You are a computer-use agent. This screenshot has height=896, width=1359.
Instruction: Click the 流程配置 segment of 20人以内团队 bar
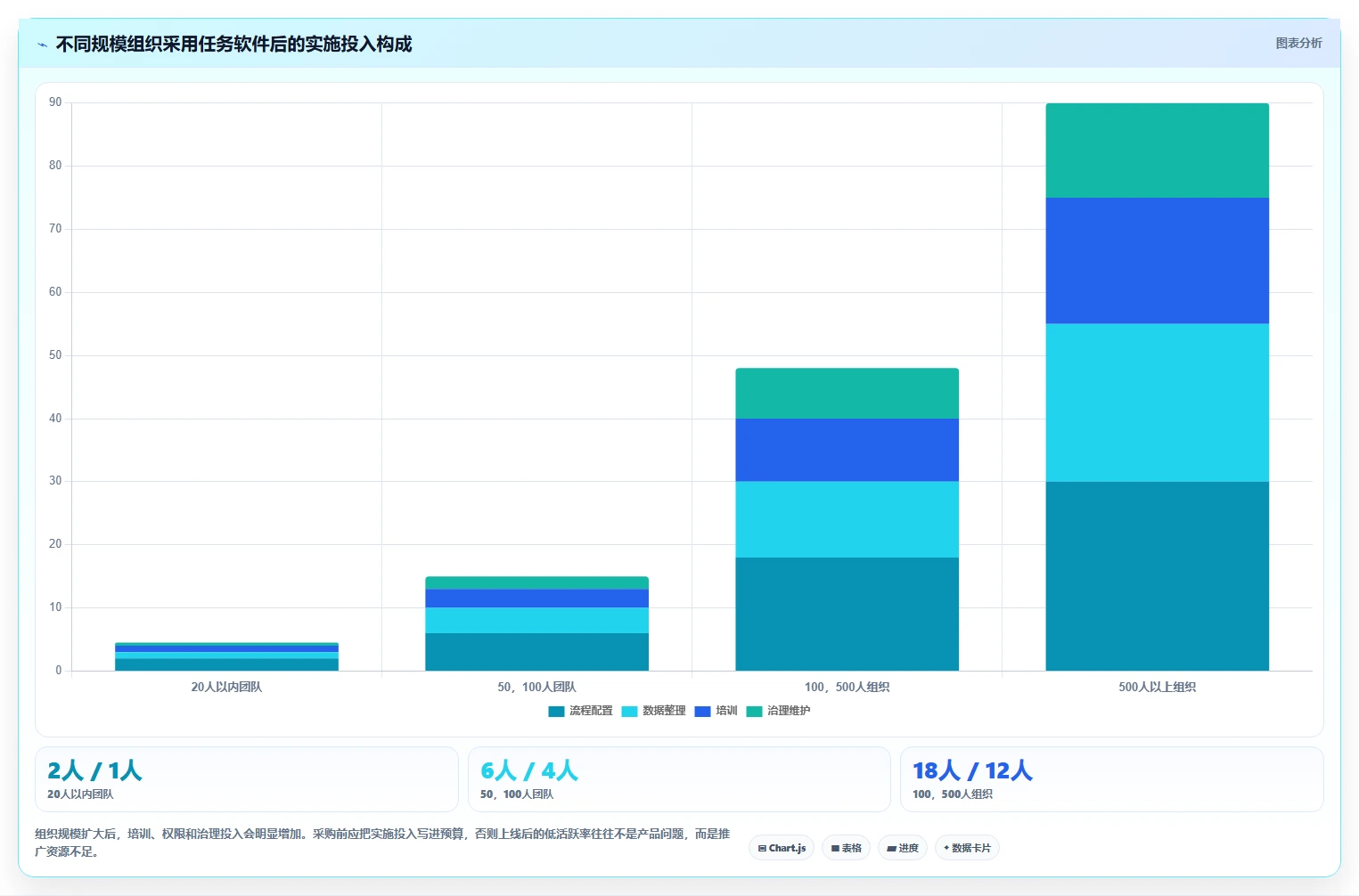click(x=226, y=664)
